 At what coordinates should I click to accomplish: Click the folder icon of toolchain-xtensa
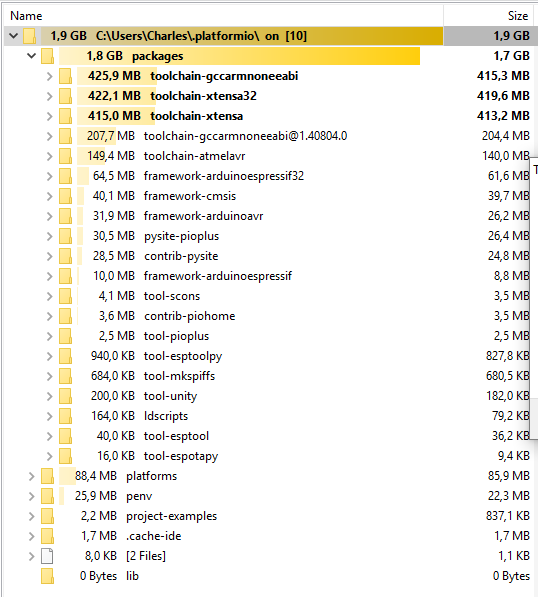pyautogui.click(x=65, y=116)
